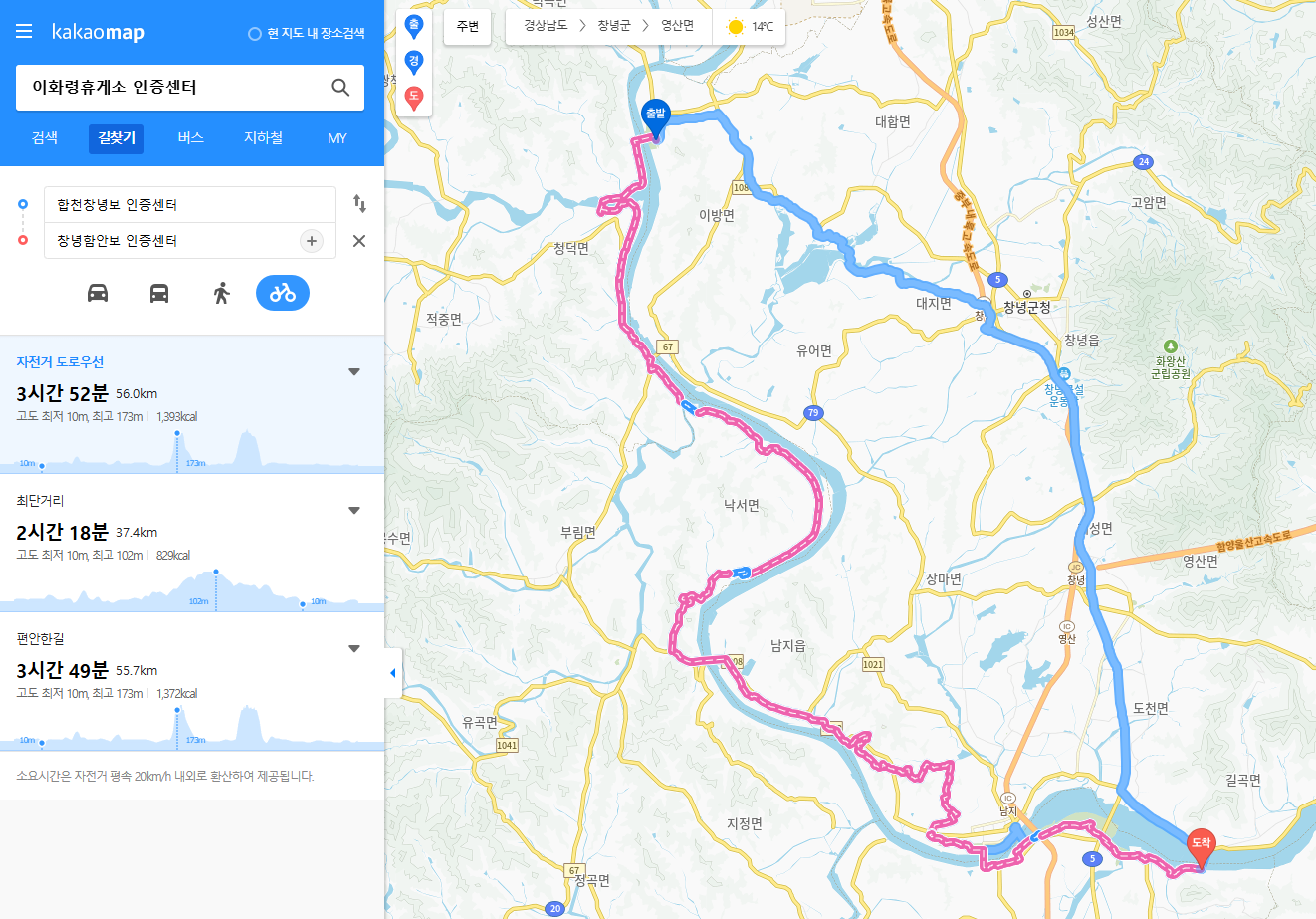Expand the 최단거리 route details
The image size is (1316, 919).
pyautogui.click(x=354, y=511)
